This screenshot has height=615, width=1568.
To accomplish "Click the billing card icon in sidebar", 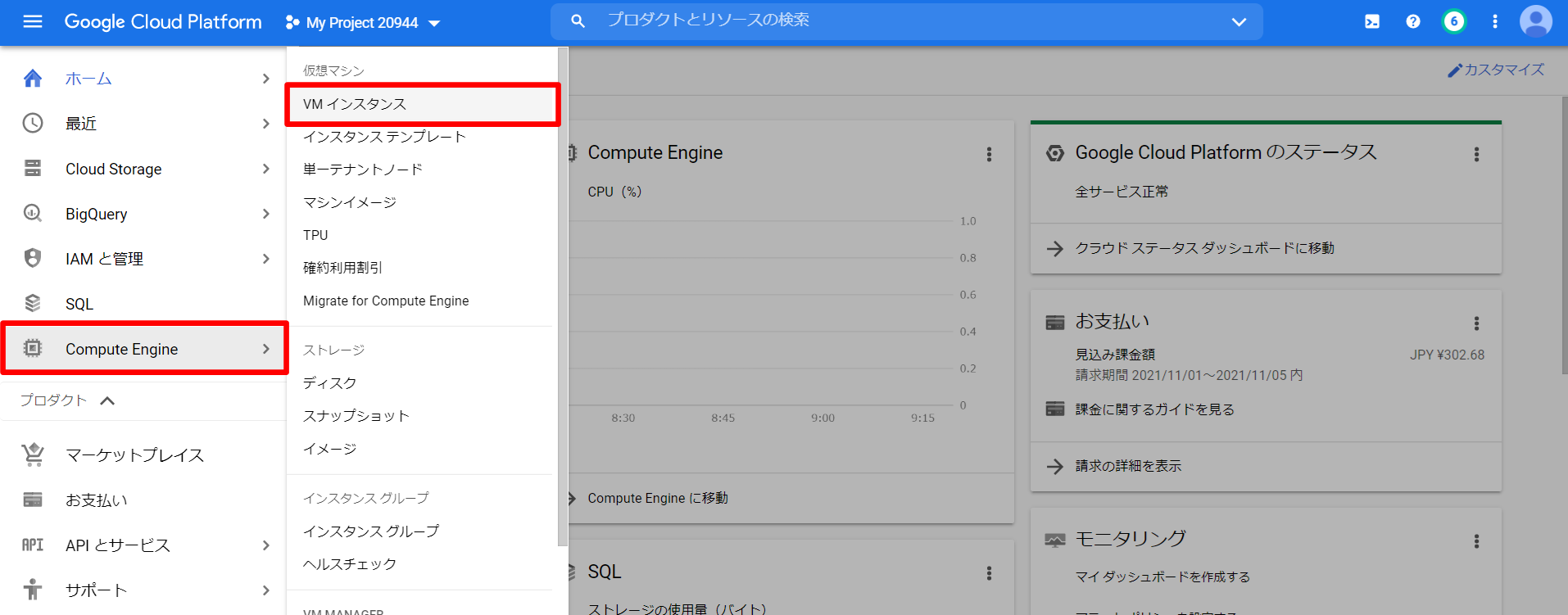I will point(33,500).
